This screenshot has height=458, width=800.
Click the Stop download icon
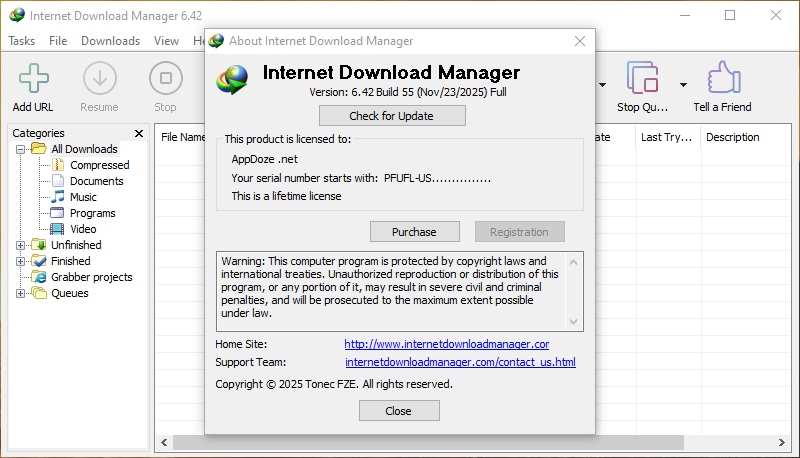click(165, 79)
